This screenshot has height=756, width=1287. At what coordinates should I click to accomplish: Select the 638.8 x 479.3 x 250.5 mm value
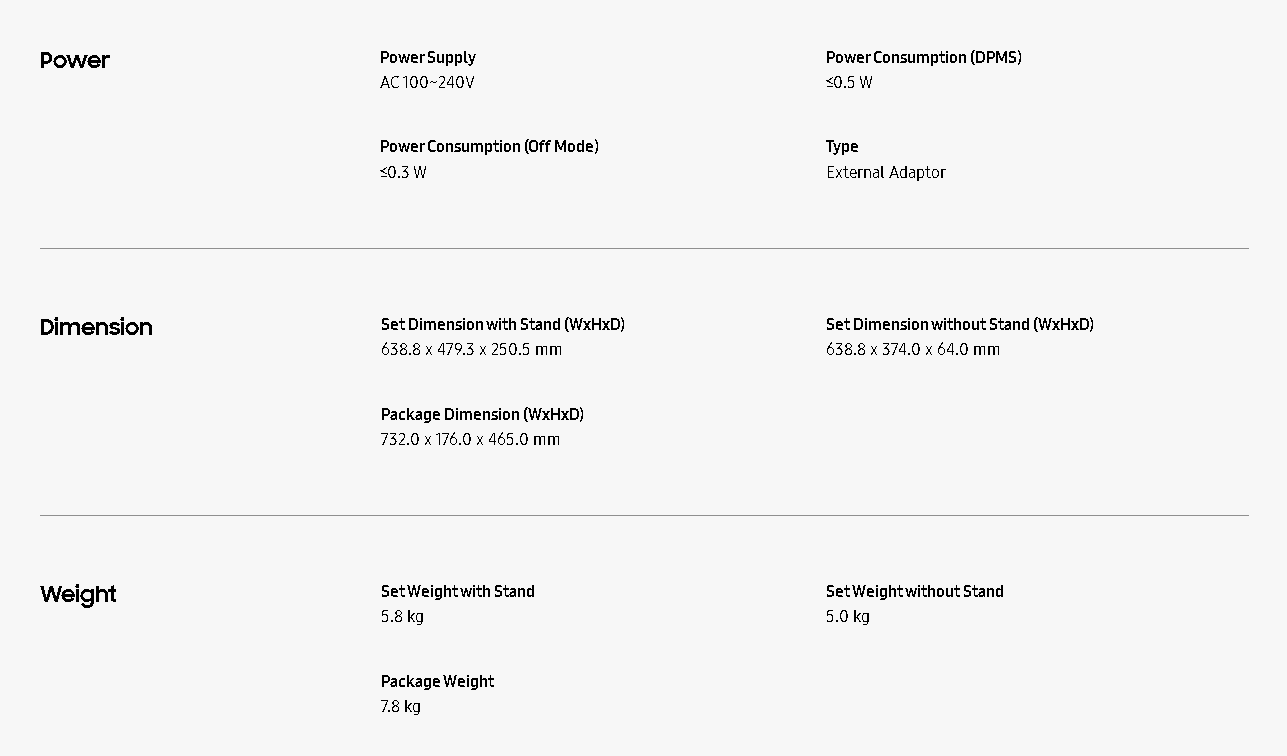[471, 349]
